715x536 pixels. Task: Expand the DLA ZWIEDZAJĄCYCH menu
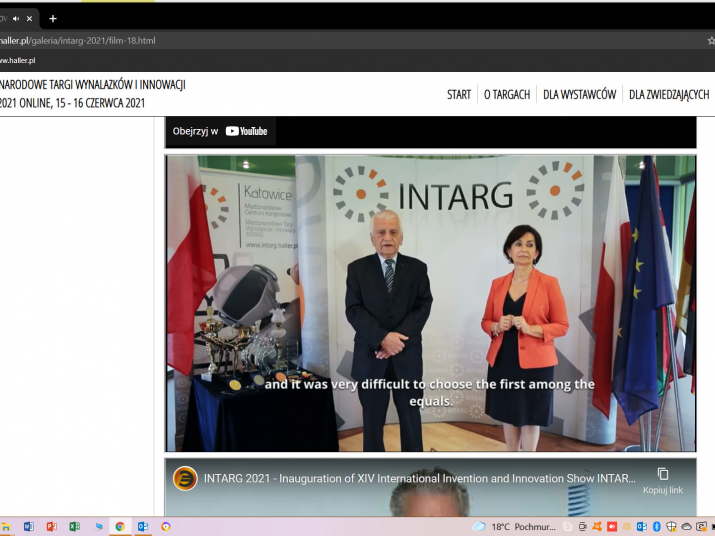(x=669, y=95)
